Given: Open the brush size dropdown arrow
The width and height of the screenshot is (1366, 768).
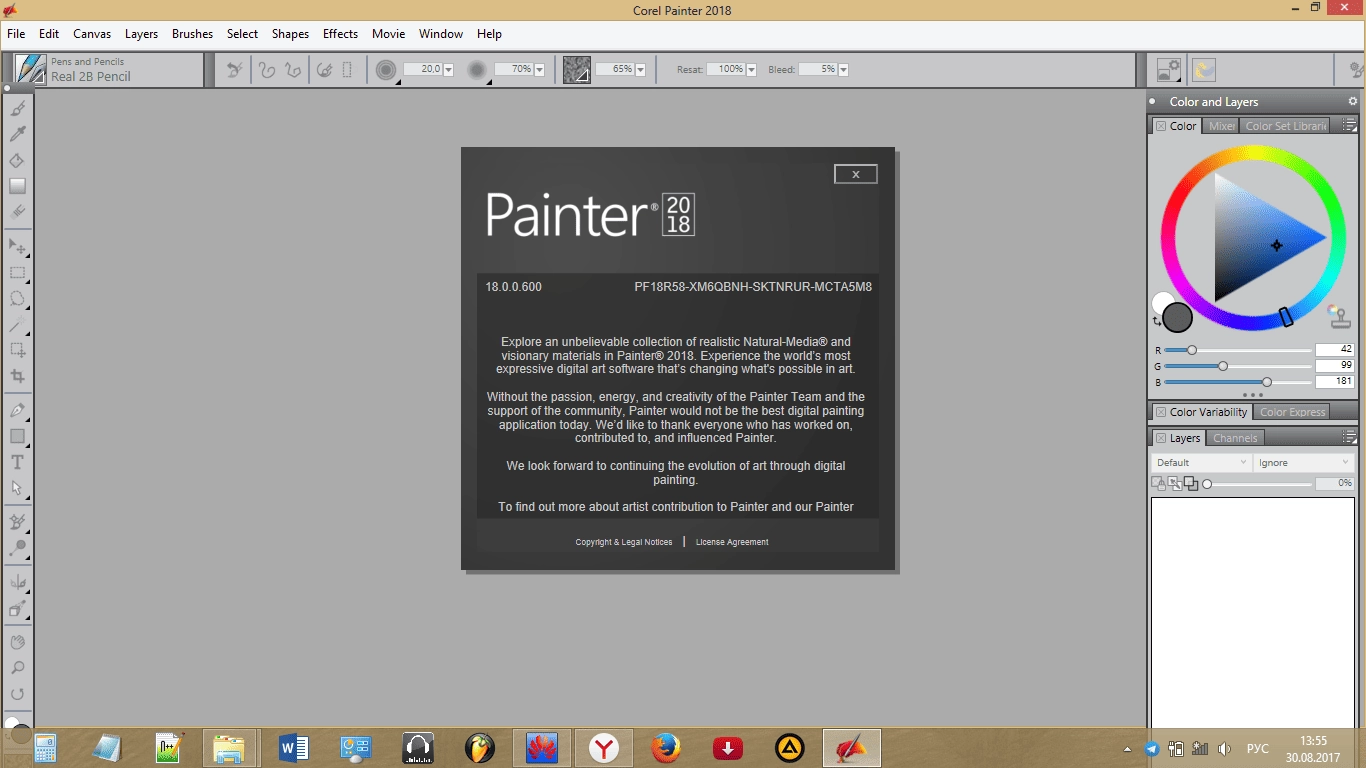Looking at the screenshot, I should (x=448, y=70).
